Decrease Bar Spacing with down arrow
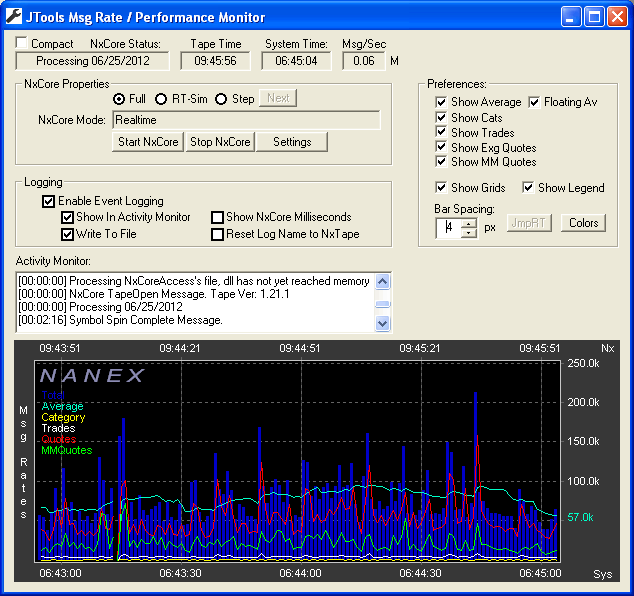Viewport: 634px width, 596px height. tap(469, 233)
